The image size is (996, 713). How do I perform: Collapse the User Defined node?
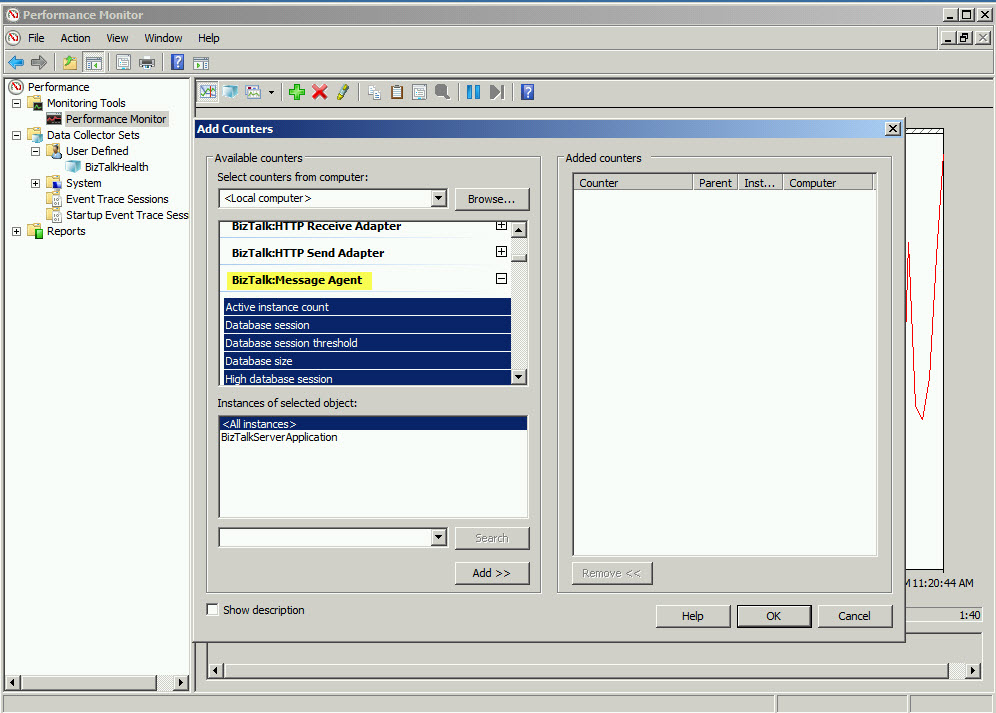pyautogui.click(x=36, y=151)
